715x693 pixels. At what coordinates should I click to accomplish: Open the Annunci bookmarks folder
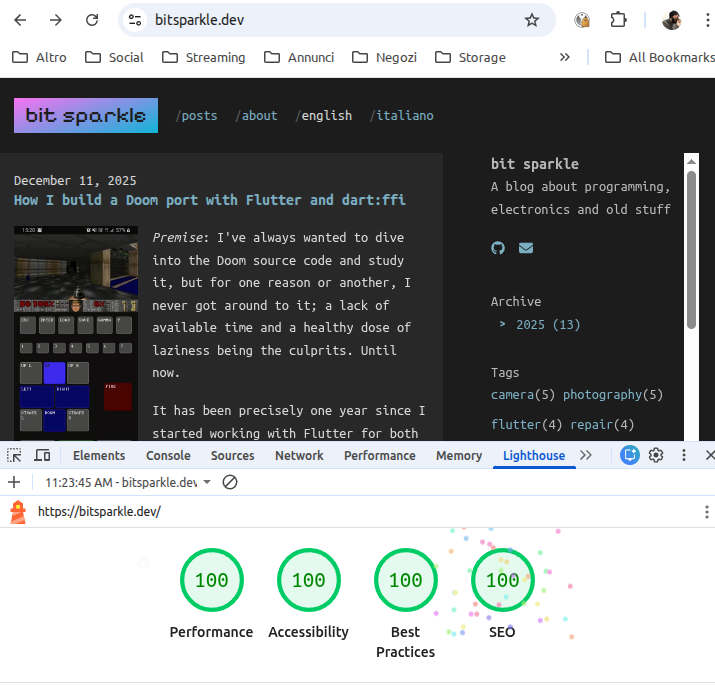[x=299, y=57]
